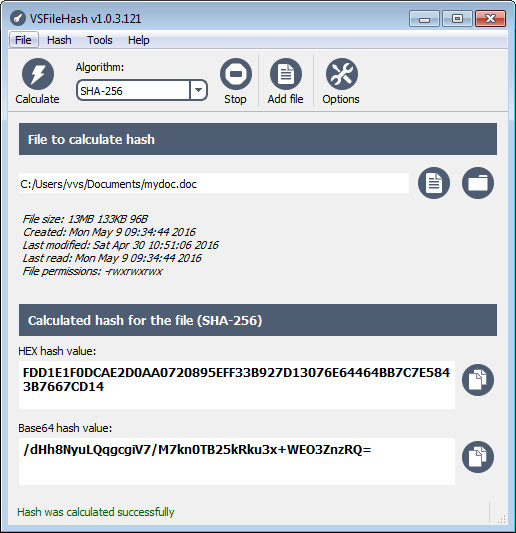Click the Stop icon in toolbar
The width and height of the screenshot is (516, 533).
tap(236, 74)
